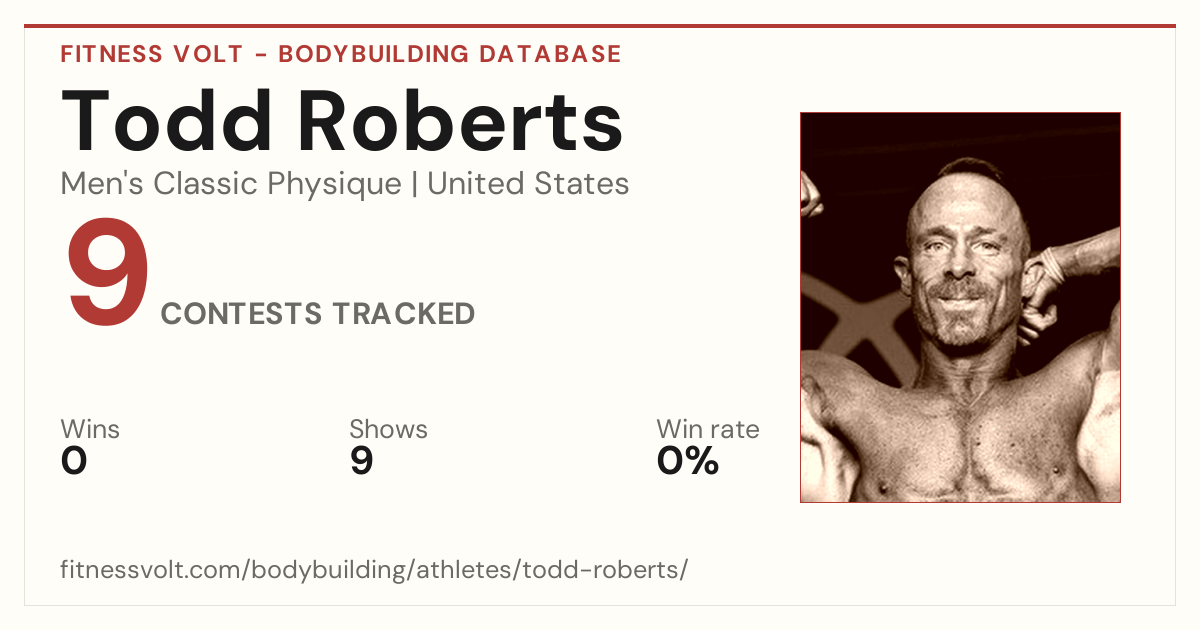The width and height of the screenshot is (1200, 630).
Task: Click the Todd Roberts athlete photo
Action: point(960,307)
